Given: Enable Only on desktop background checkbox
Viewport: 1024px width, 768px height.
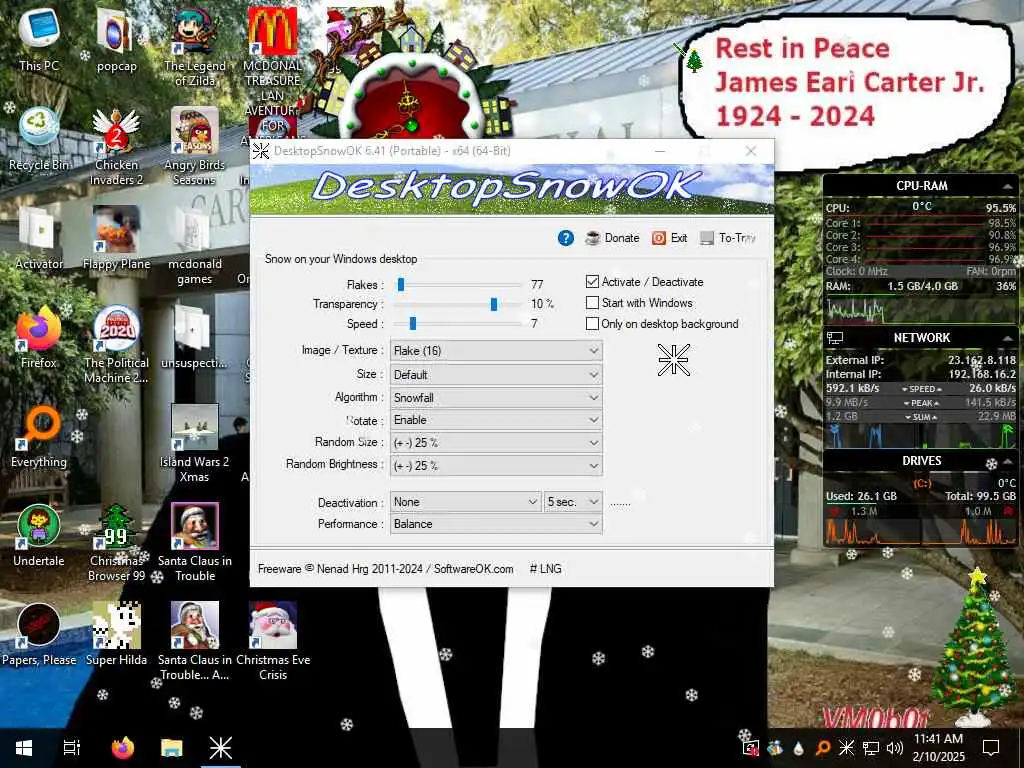Looking at the screenshot, I should 592,323.
